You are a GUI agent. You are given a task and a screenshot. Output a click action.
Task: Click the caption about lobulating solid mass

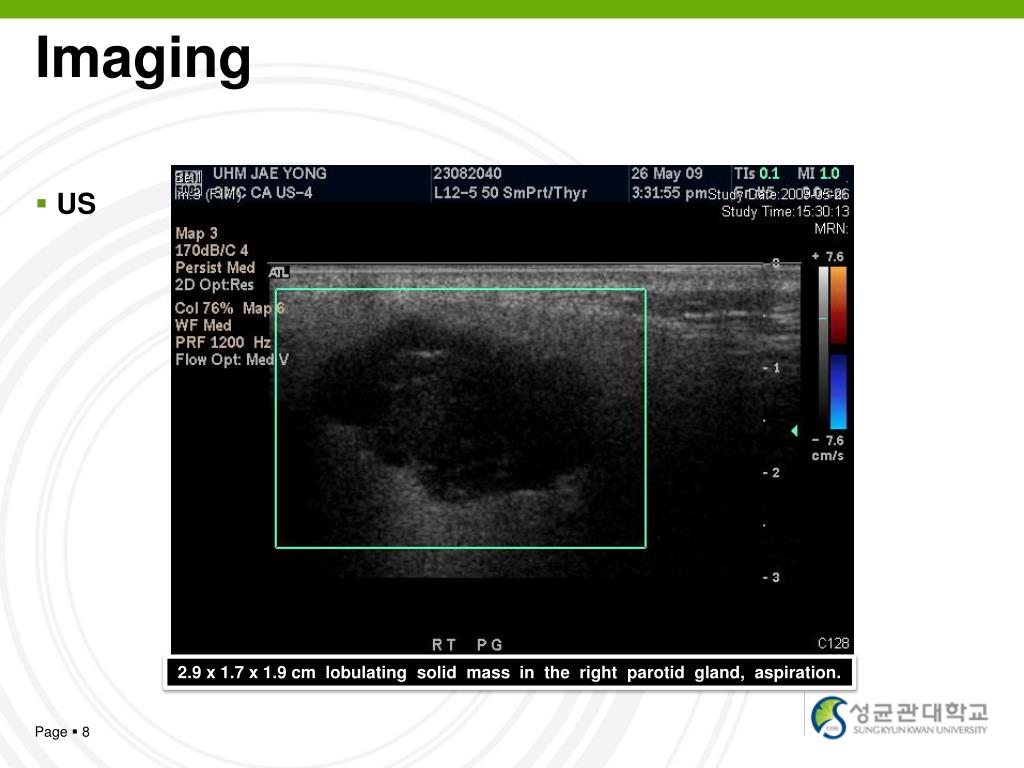pyautogui.click(x=509, y=673)
